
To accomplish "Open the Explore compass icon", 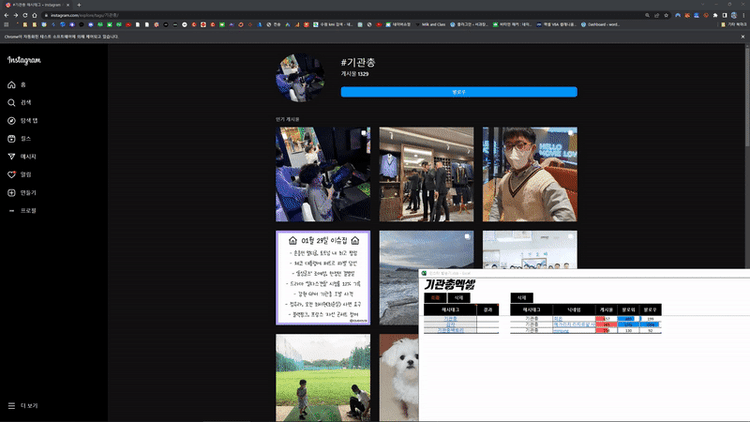I will tap(11, 121).
